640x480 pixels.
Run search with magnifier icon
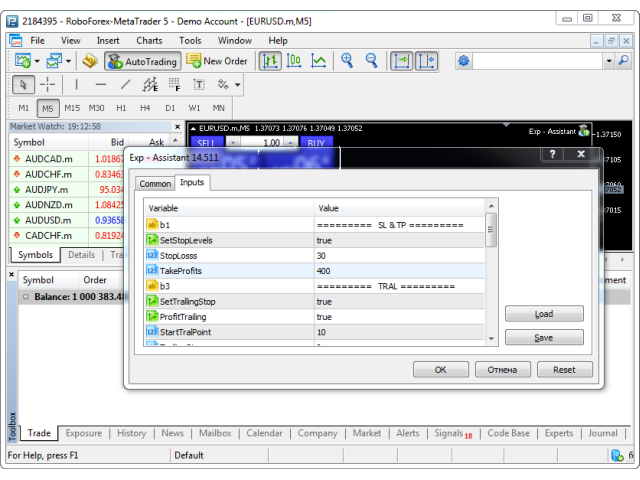(x=623, y=61)
